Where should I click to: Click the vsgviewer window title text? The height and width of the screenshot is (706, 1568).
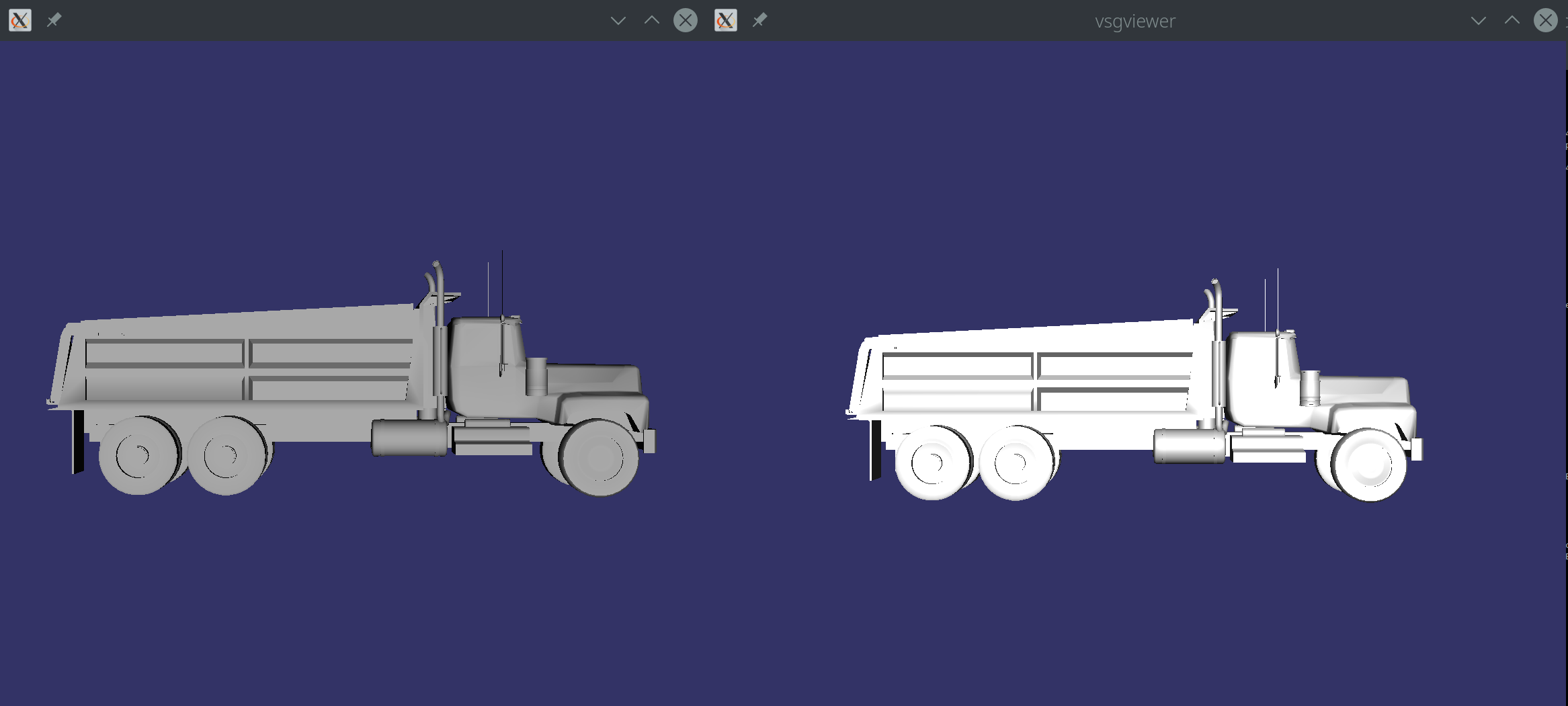[1134, 21]
